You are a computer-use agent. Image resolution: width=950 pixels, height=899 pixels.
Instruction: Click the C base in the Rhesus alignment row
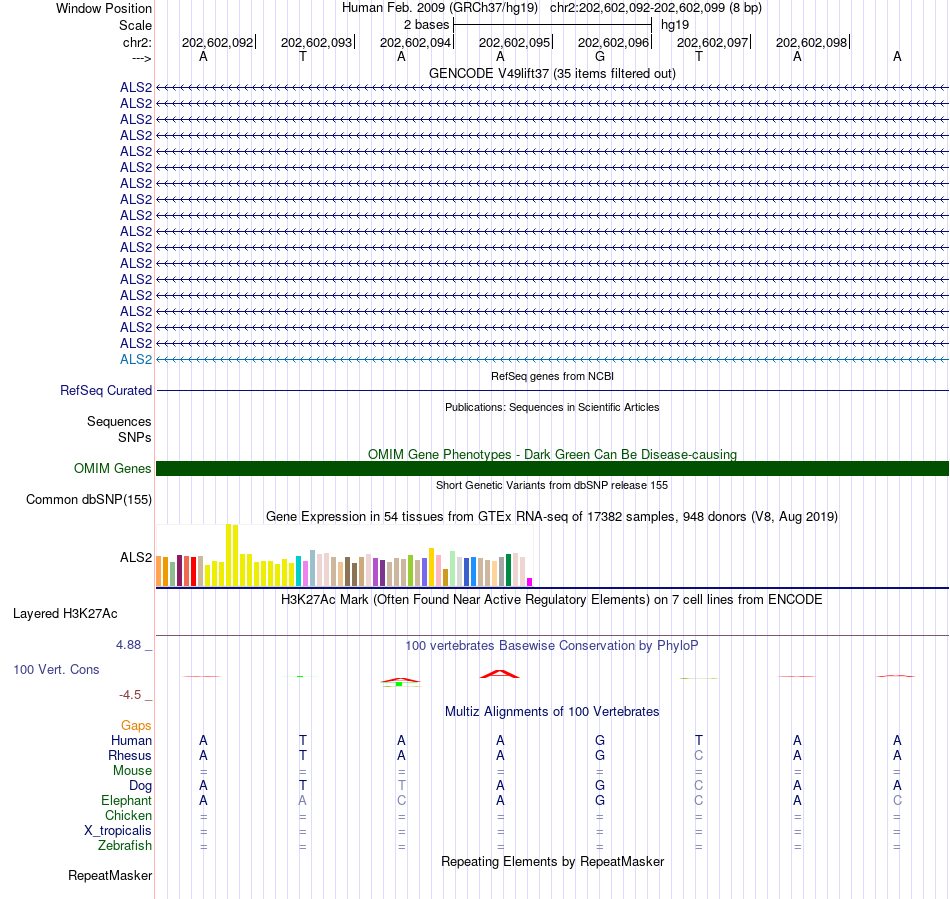(x=699, y=755)
